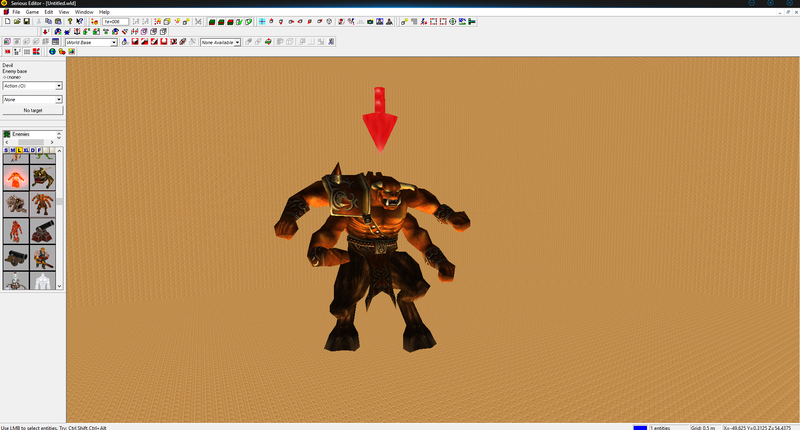The image size is (800, 430).
Task: Click the blue color box in the status bar
Action: pos(640,427)
